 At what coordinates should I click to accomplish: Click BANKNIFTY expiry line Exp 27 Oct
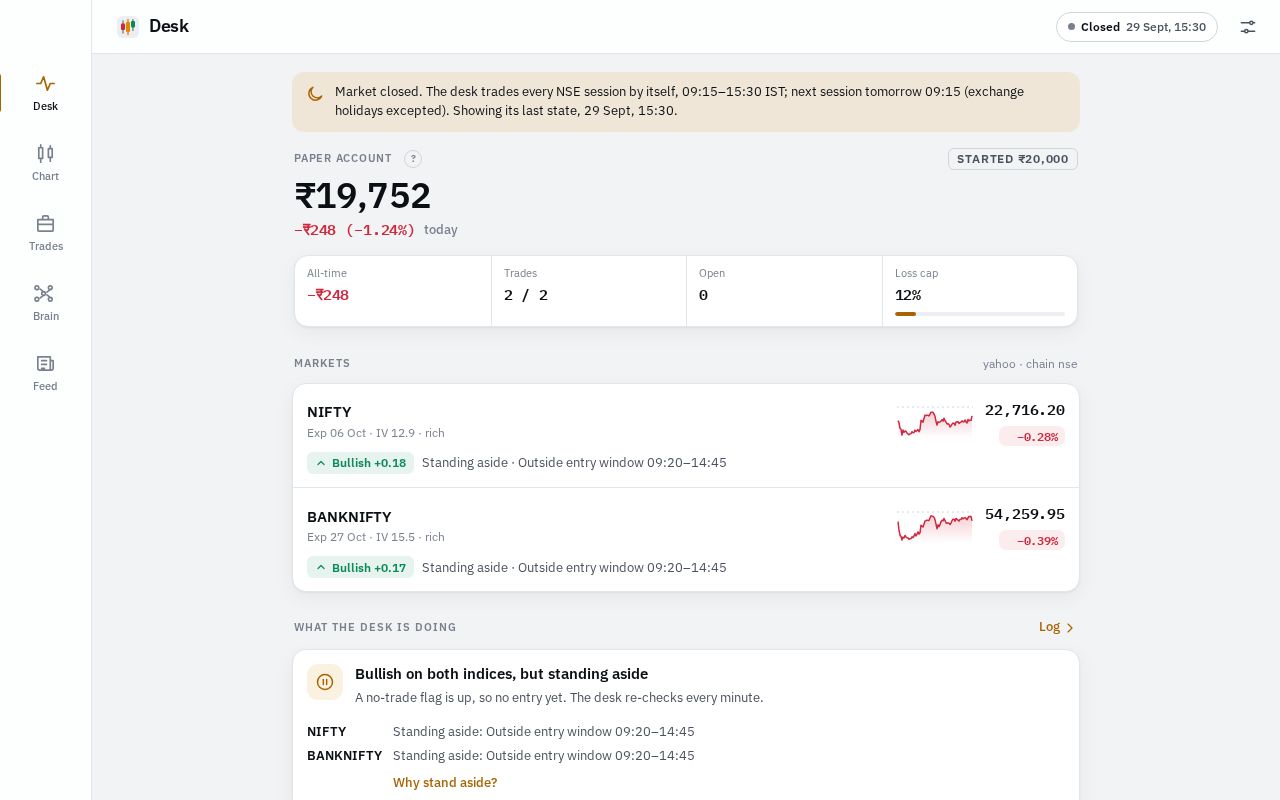[376, 537]
